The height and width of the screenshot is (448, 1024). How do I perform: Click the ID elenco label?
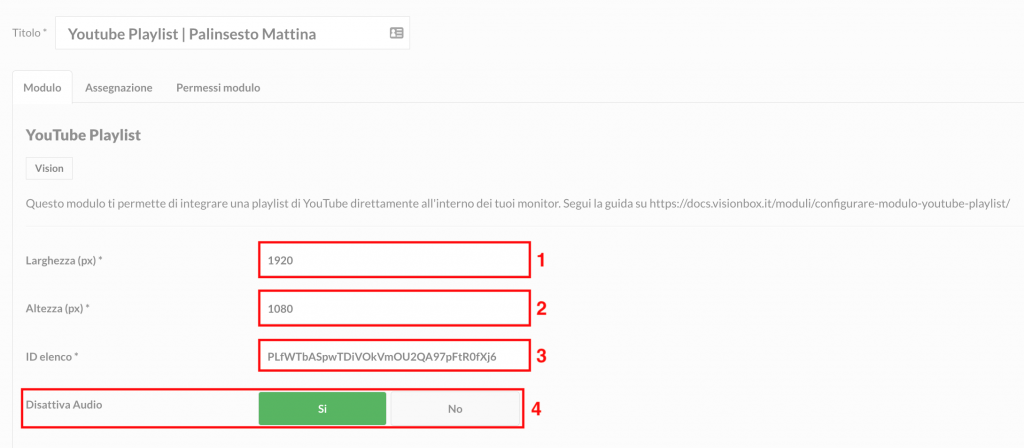pyautogui.click(x=52, y=357)
